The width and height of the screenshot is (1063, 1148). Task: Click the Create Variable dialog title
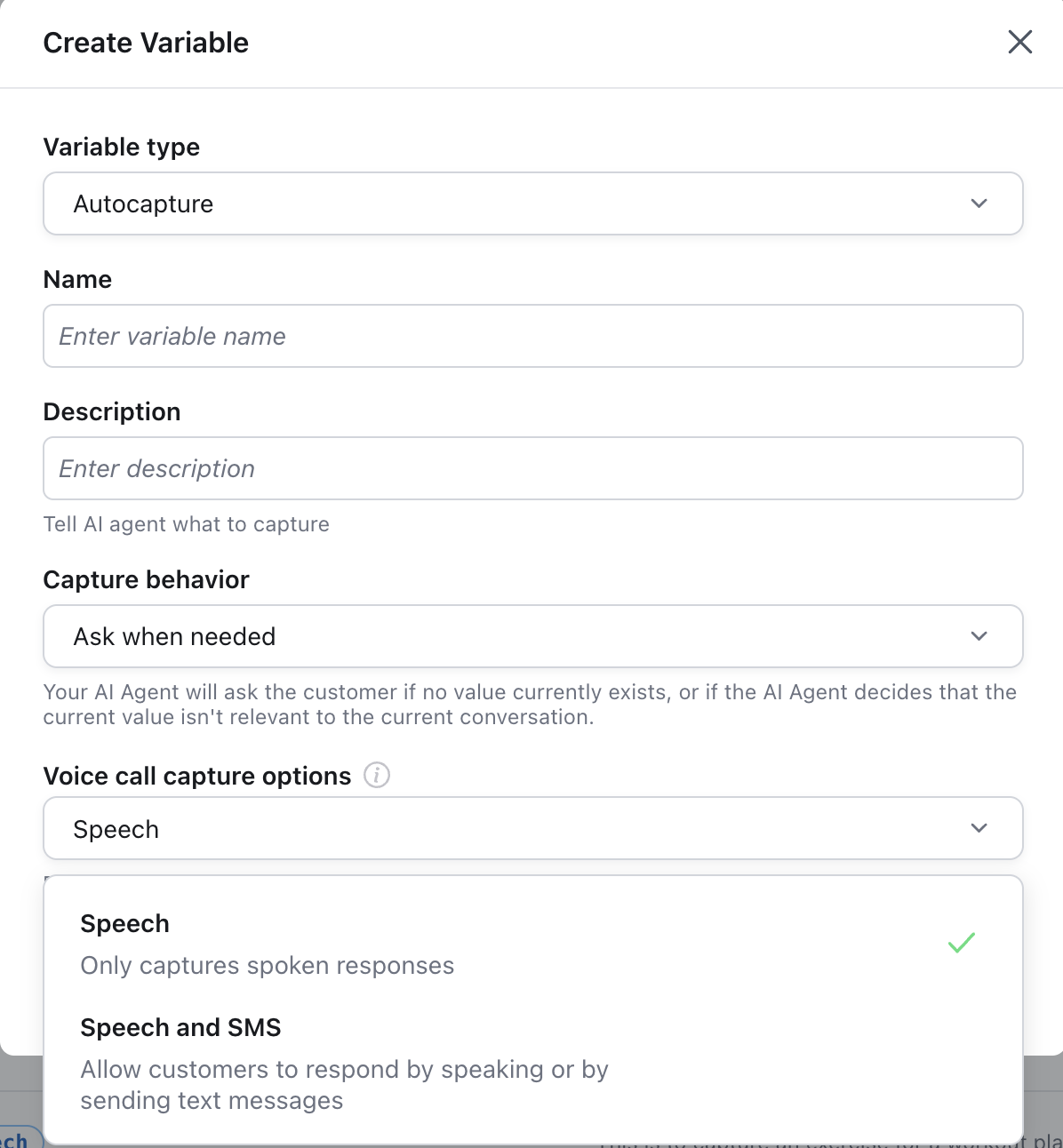pos(146,42)
